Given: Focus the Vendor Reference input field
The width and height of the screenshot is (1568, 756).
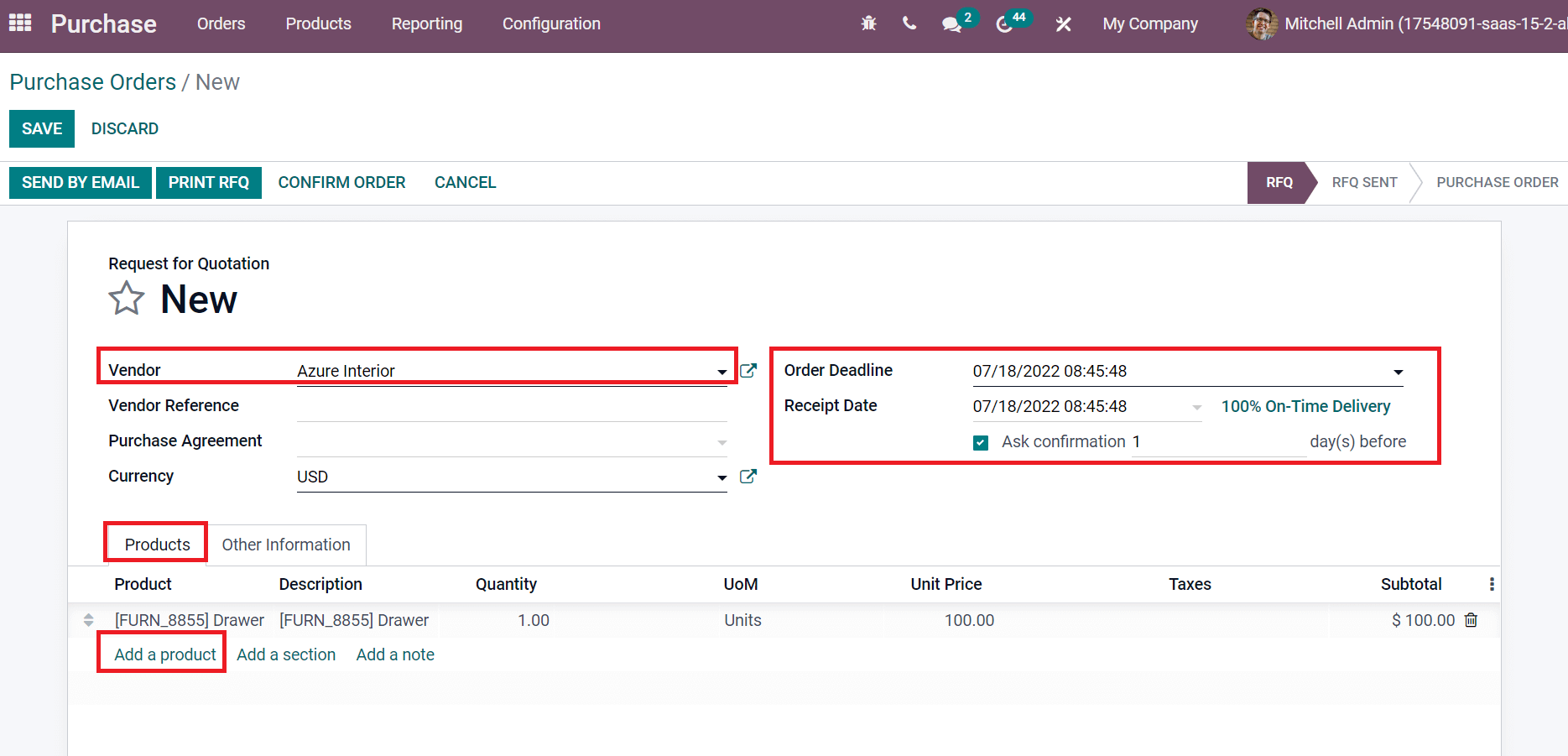Looking at the screenshot, I should (512, 406).
